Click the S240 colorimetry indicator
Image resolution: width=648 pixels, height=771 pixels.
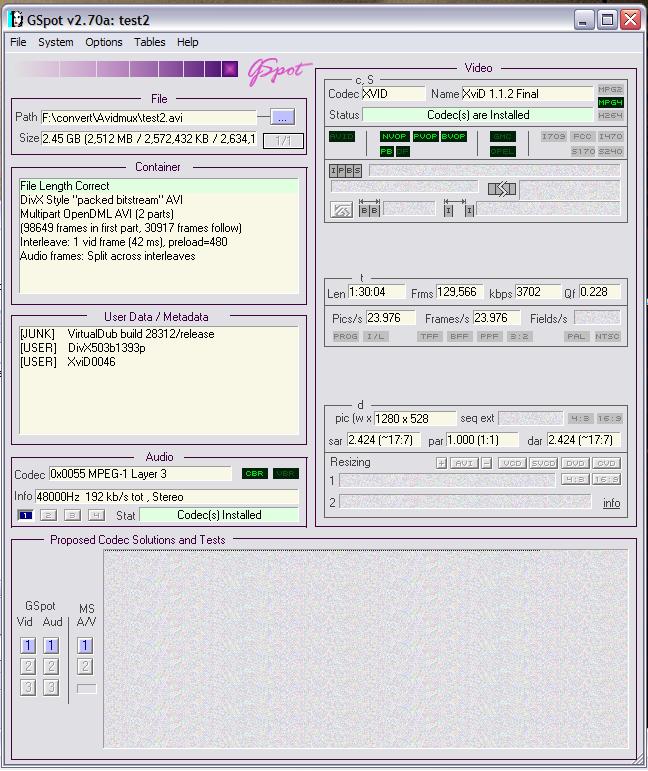(x=610, y=151)
